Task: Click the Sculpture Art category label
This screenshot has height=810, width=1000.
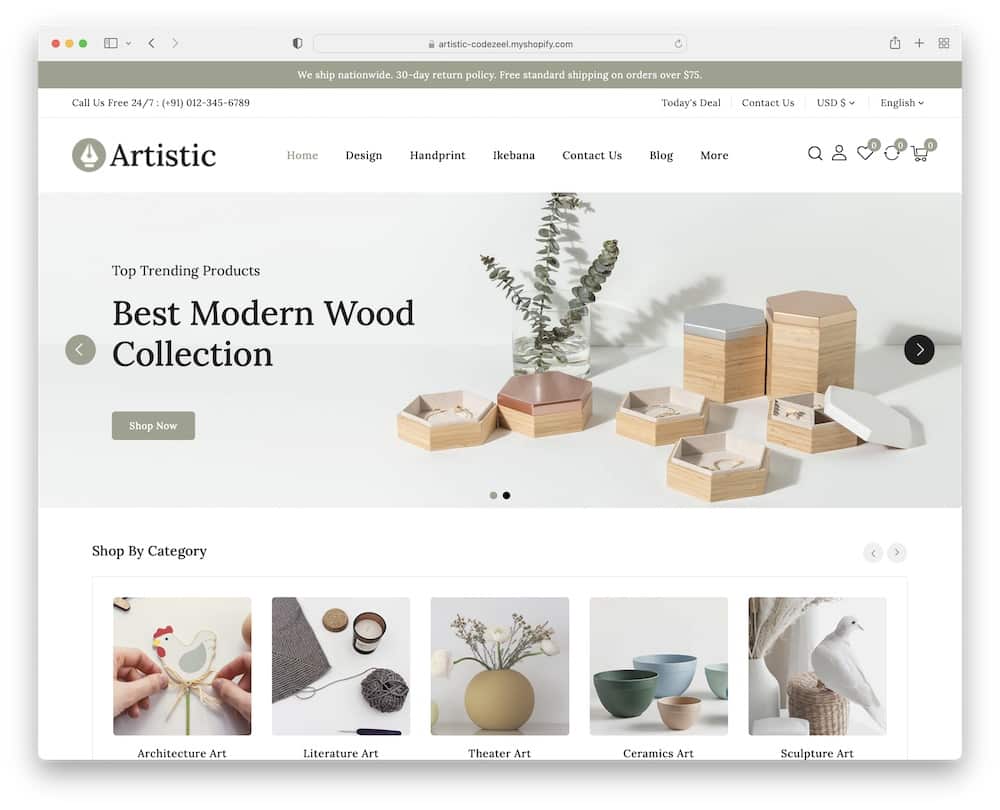Action: [x=817, y=753]
